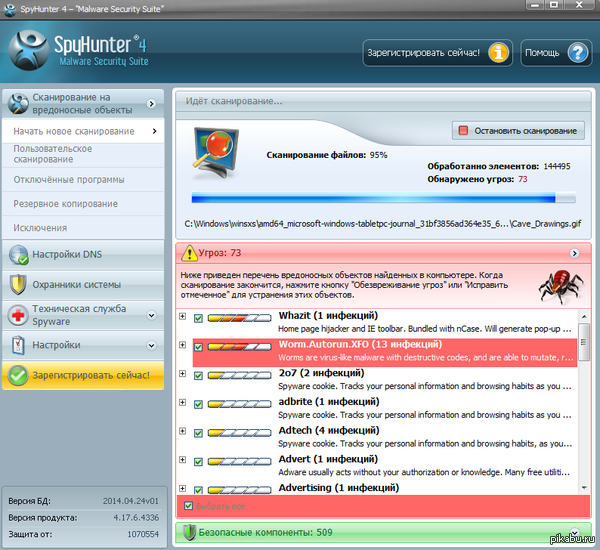
Task: Expand the adbrite infection tree
Action: tap(183, 402)
